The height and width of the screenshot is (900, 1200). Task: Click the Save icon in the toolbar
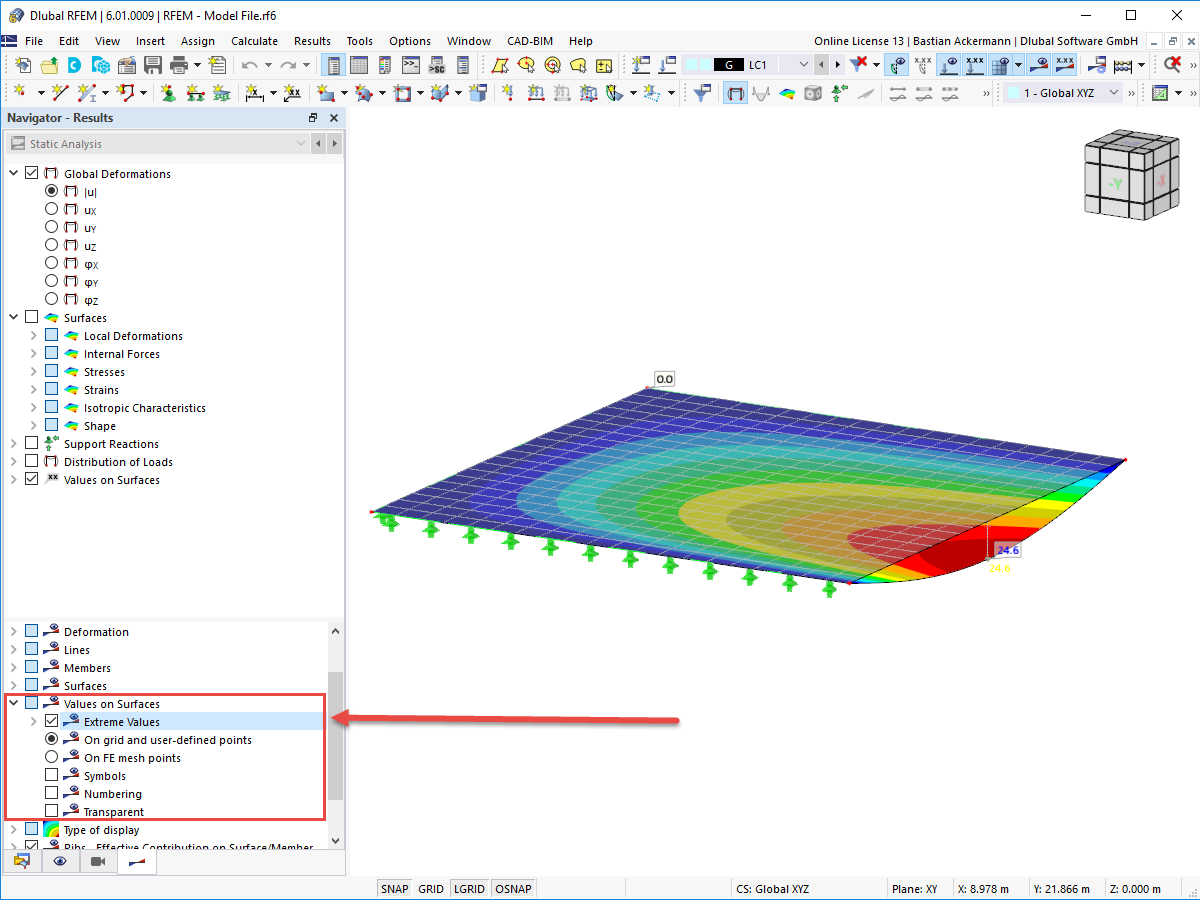[x=152, y=65]
